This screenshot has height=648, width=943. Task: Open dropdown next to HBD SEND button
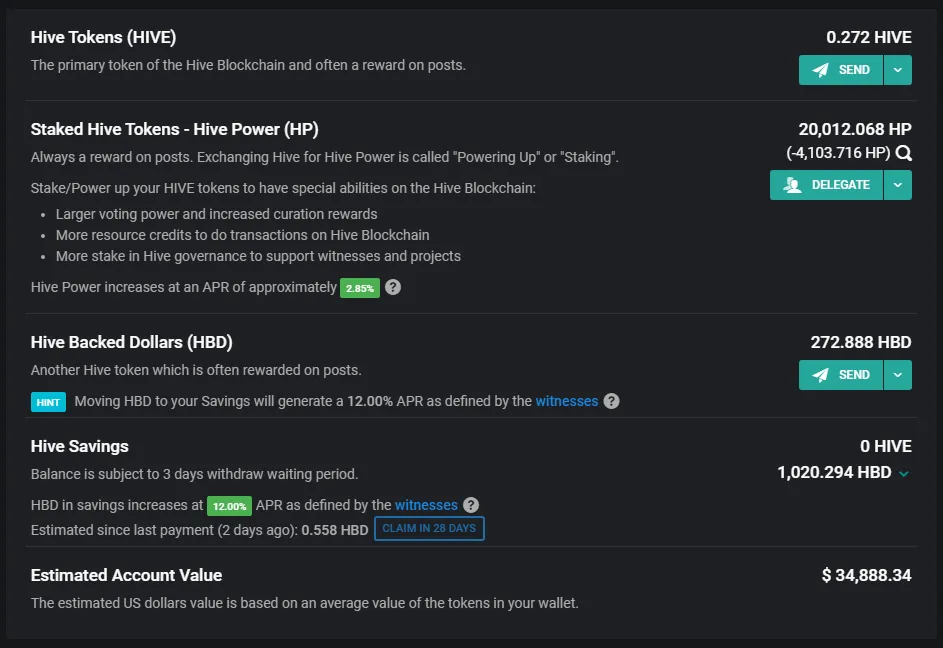pyautogui.click(x=898, y=375)
